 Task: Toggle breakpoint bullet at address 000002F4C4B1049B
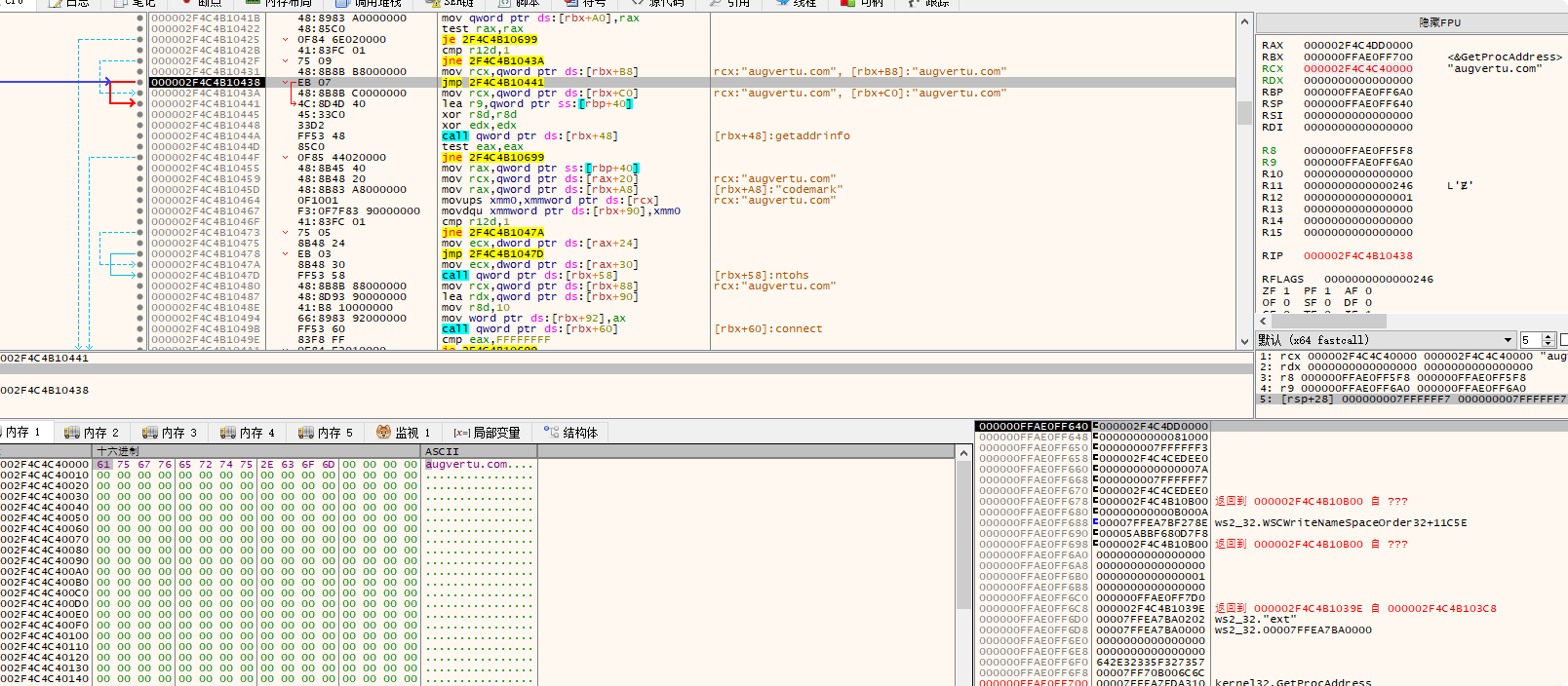[139, 328]
